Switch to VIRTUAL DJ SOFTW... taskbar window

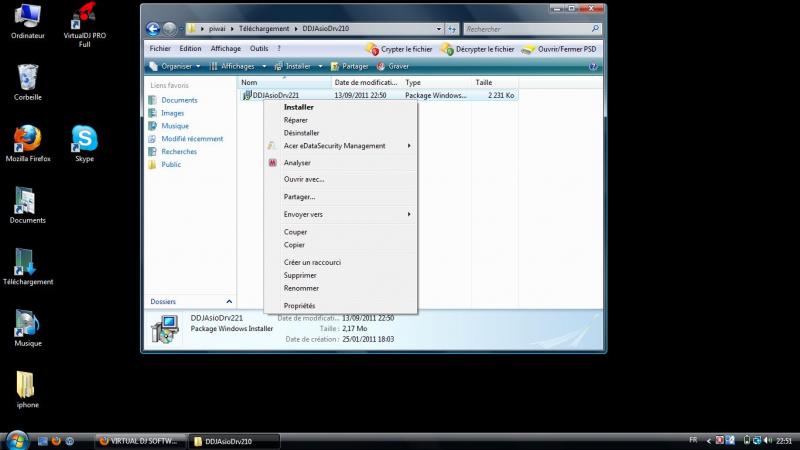[x=139, y=441]
